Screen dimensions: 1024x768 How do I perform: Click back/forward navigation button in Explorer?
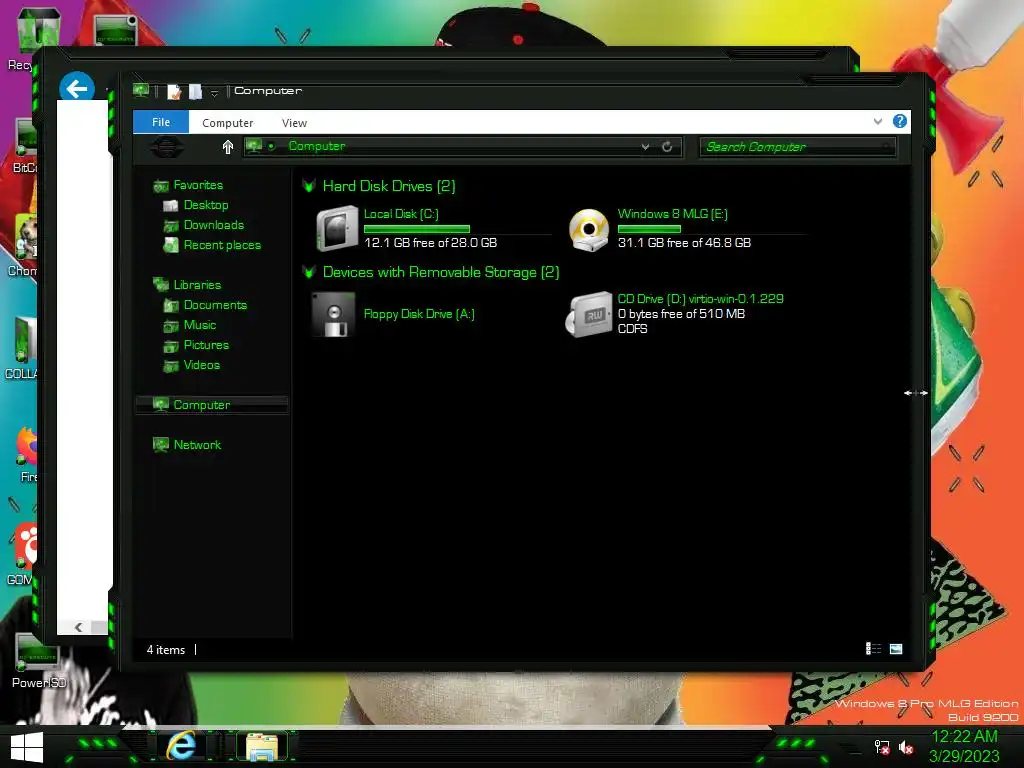click(167, 147)
